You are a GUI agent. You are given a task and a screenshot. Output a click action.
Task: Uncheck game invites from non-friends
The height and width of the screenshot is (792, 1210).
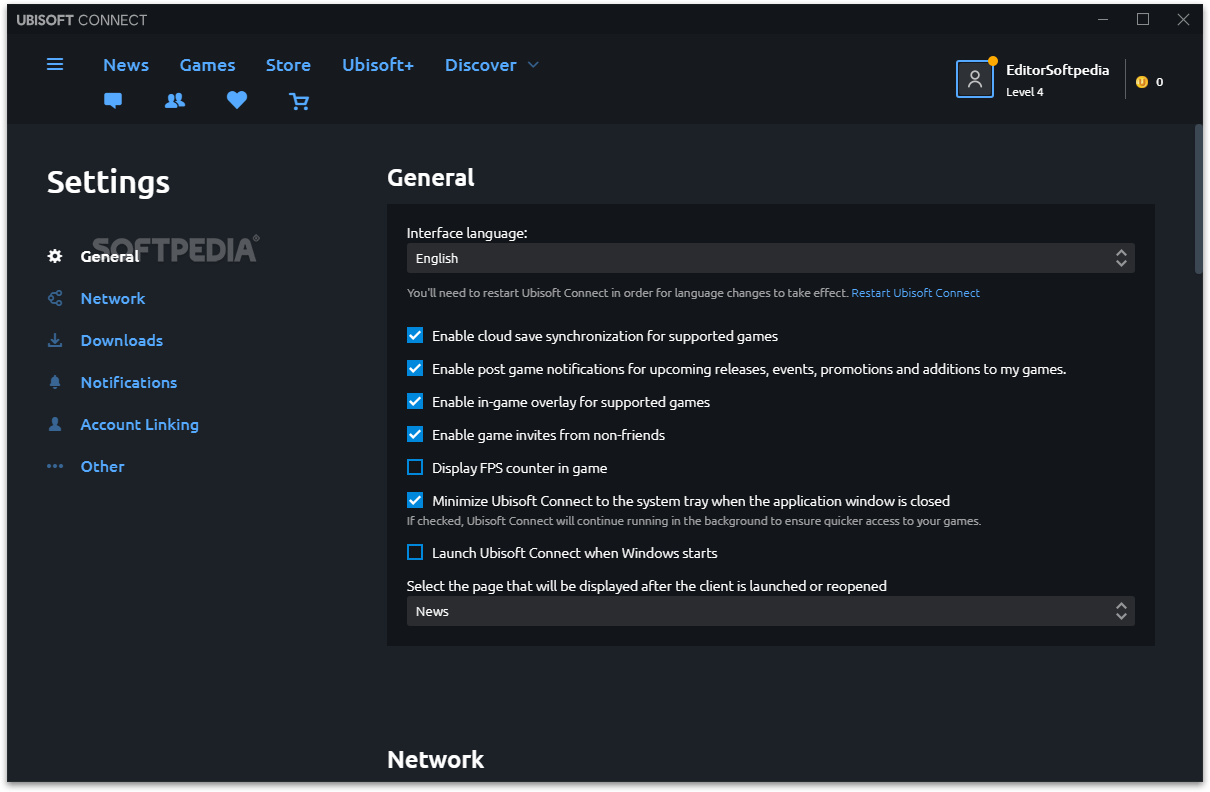[x=415, y=435]
